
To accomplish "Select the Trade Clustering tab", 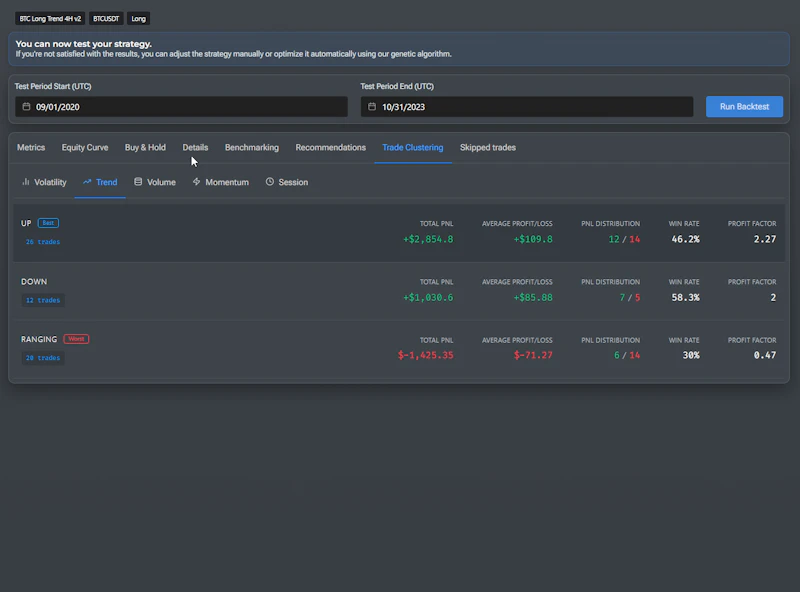I will click(413, 147).
